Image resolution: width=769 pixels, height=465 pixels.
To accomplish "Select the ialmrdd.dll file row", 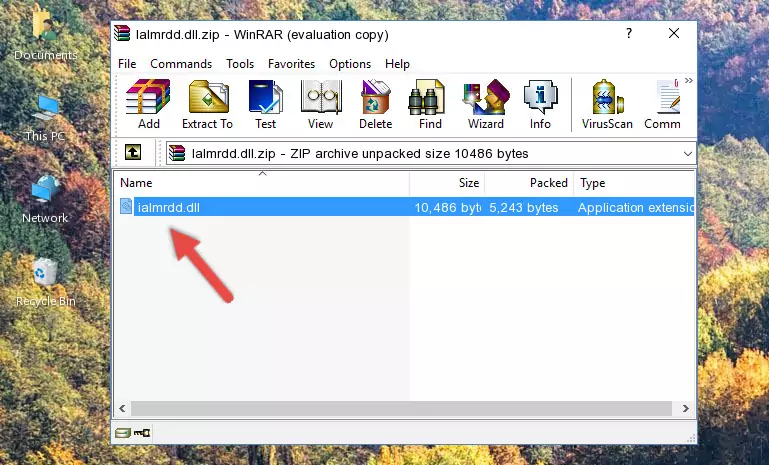I will coord(406,207).
